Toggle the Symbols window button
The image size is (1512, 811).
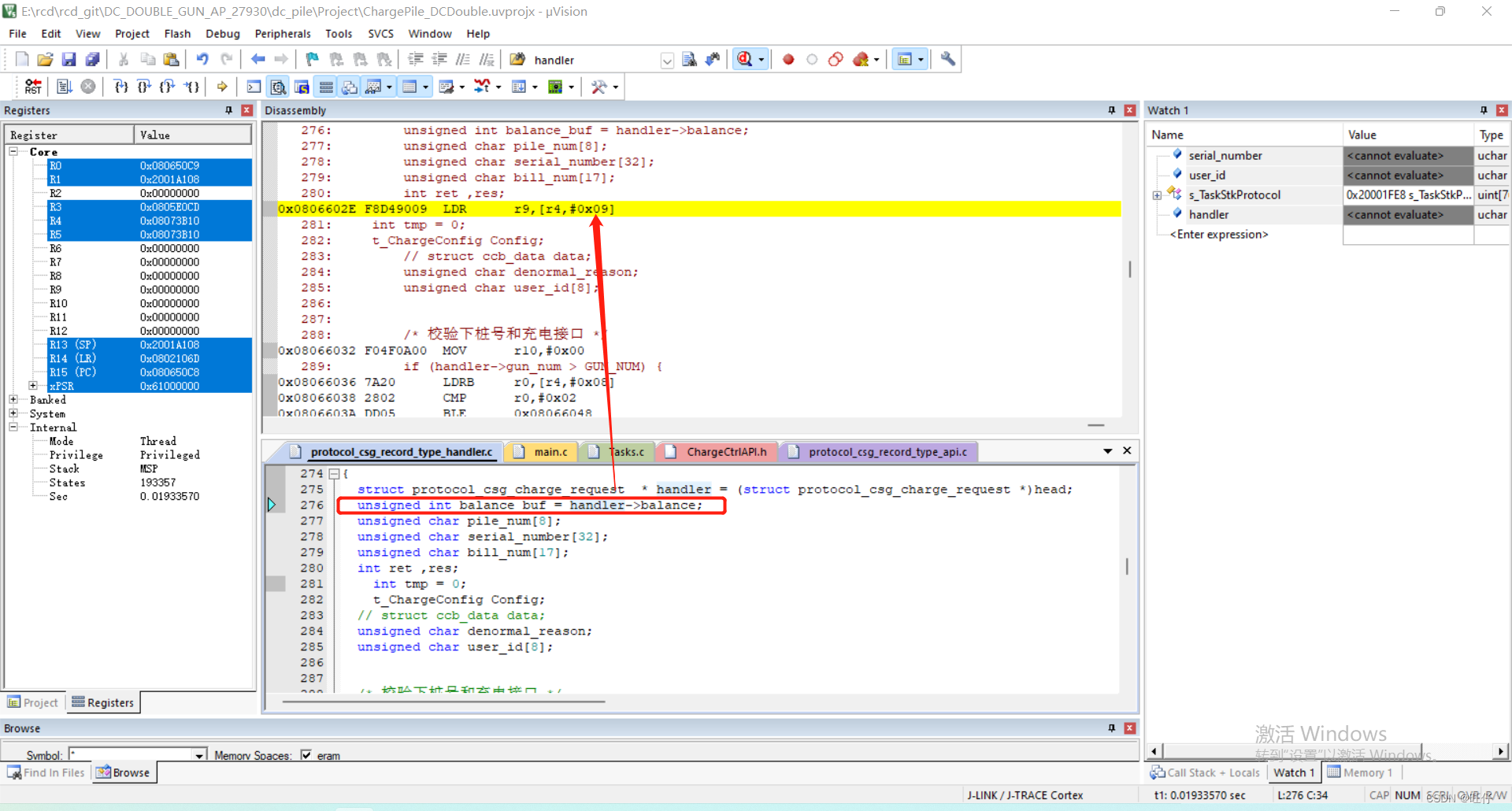point(302,87)
